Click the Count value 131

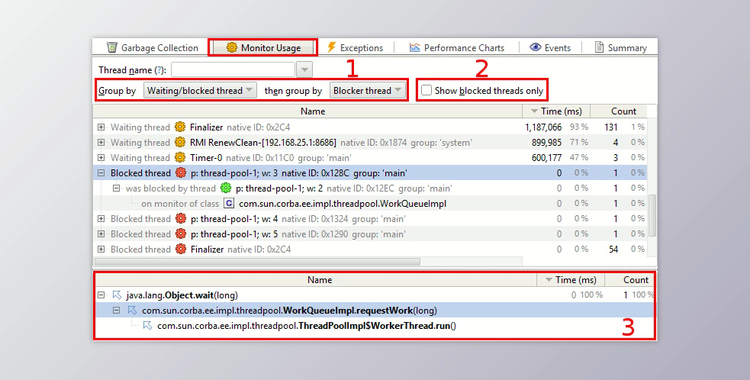click(x=611, y=127)
